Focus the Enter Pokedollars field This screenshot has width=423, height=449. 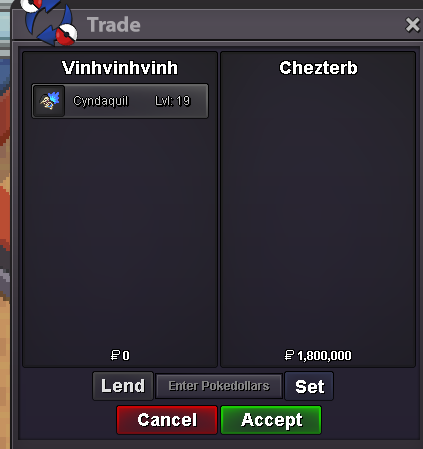219,386
